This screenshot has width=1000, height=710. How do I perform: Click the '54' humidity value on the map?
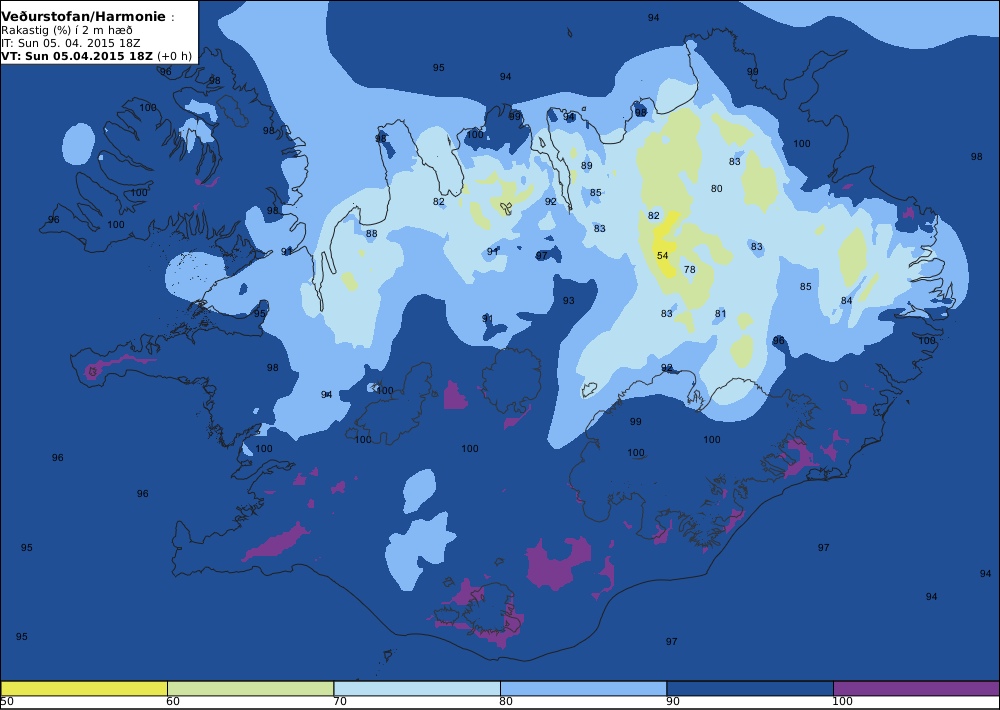pyautogui.click(x=663, y=256)
